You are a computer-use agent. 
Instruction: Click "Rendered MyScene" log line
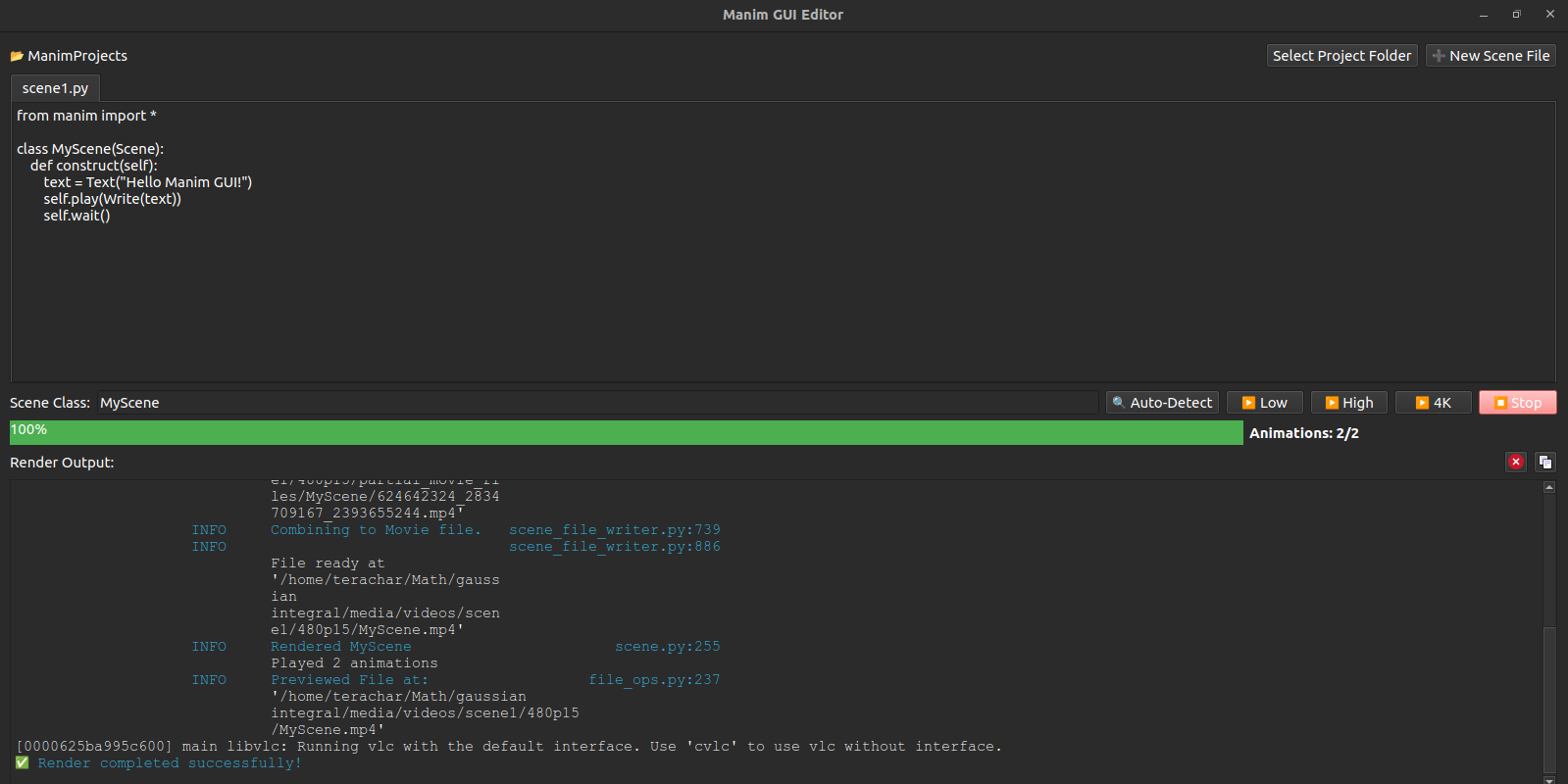341,647
